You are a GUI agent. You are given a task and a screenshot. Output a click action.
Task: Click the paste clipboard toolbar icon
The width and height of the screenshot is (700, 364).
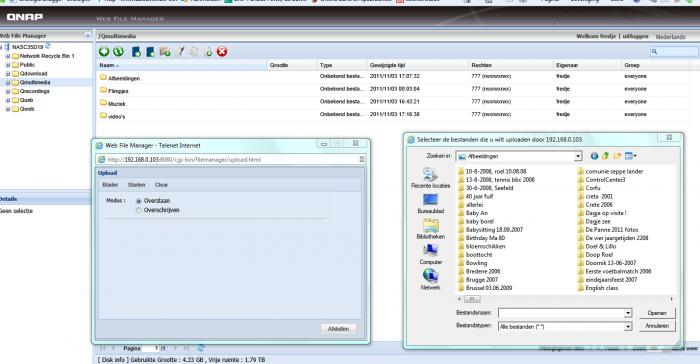coord(194,52)
